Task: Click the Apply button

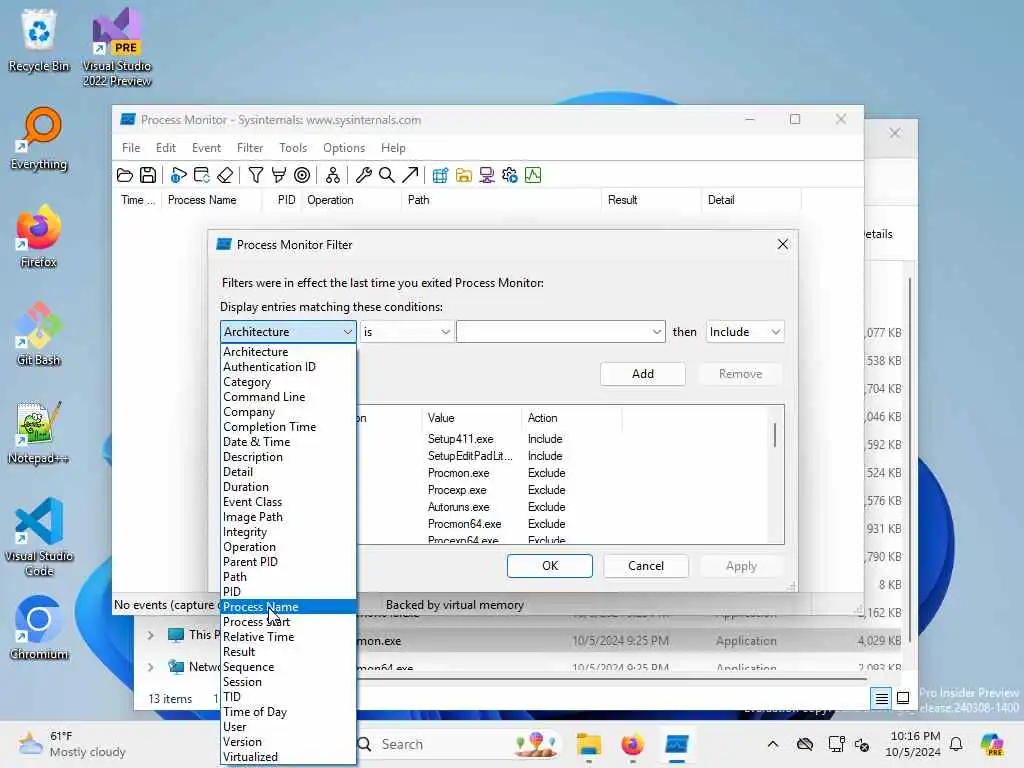Action: click(x=741, y=566)
